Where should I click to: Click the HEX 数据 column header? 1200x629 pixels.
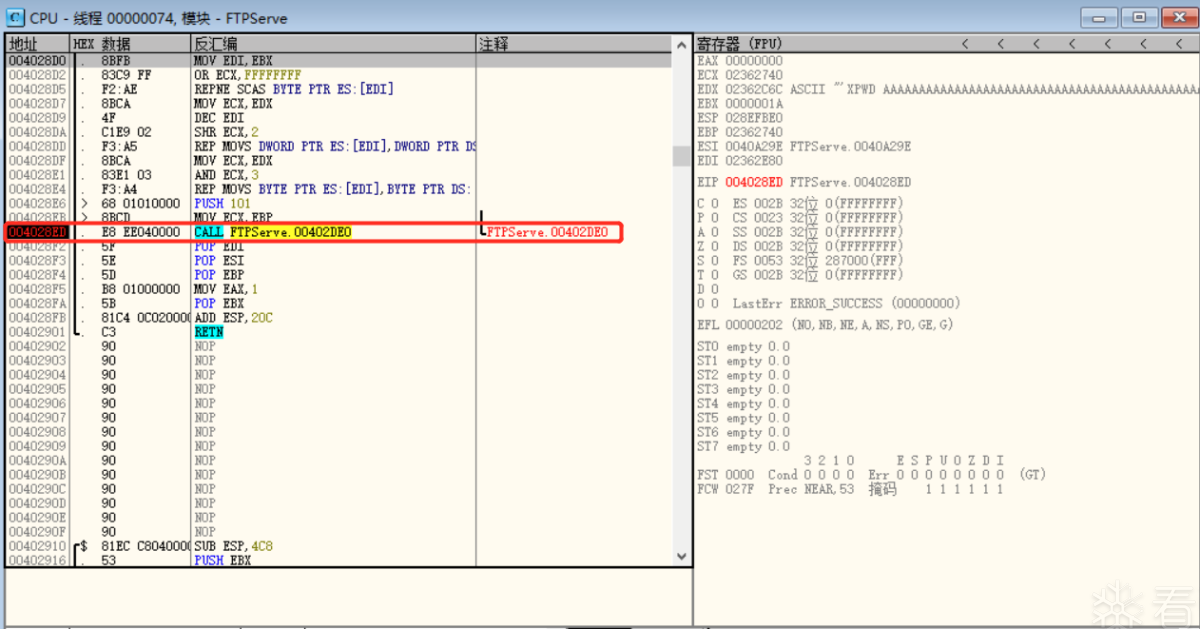coord(130,44)
